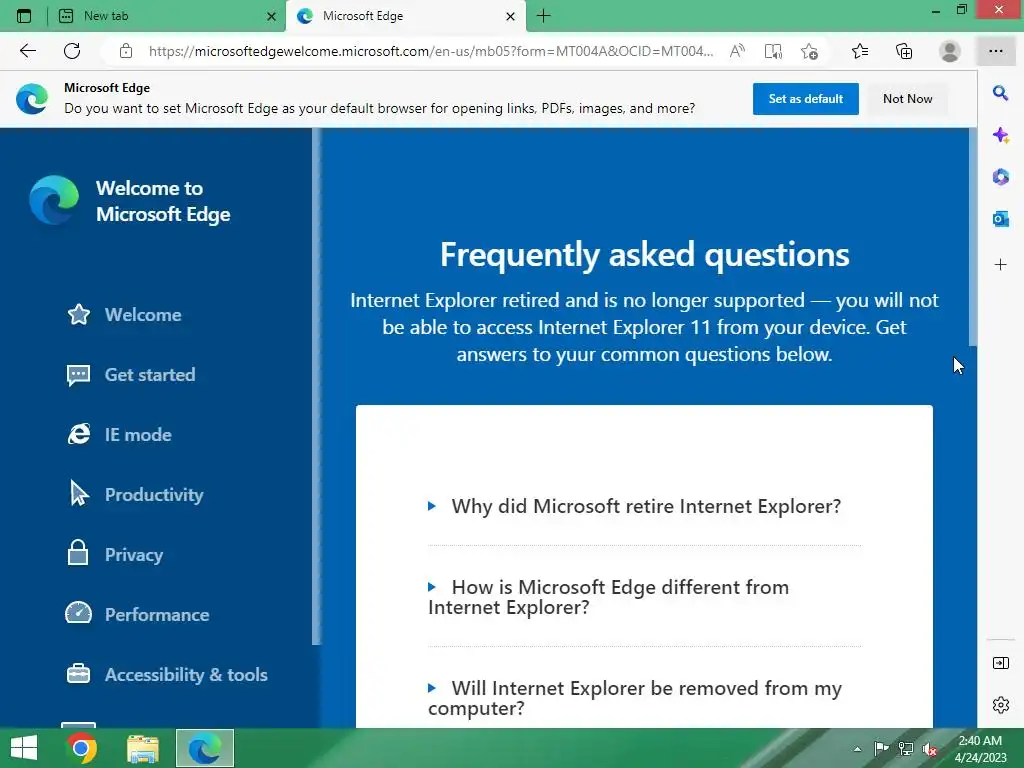
Task: Add this page to favorites
Action: (x=810, y=51)
